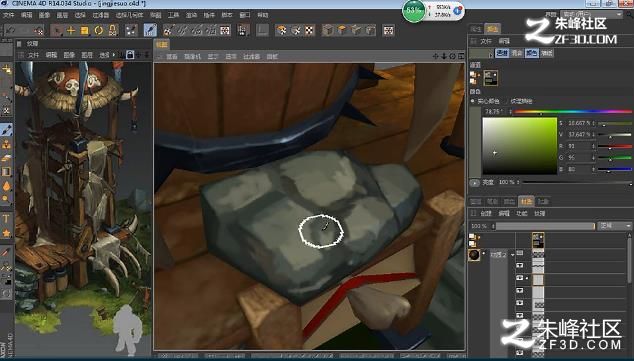Click the texture brush tab beside solid color

point(522,101)
